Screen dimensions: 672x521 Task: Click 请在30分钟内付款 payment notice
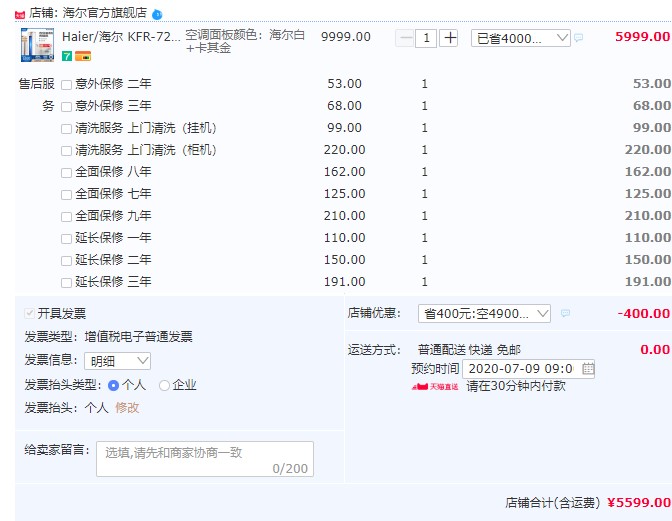(516, 386)
